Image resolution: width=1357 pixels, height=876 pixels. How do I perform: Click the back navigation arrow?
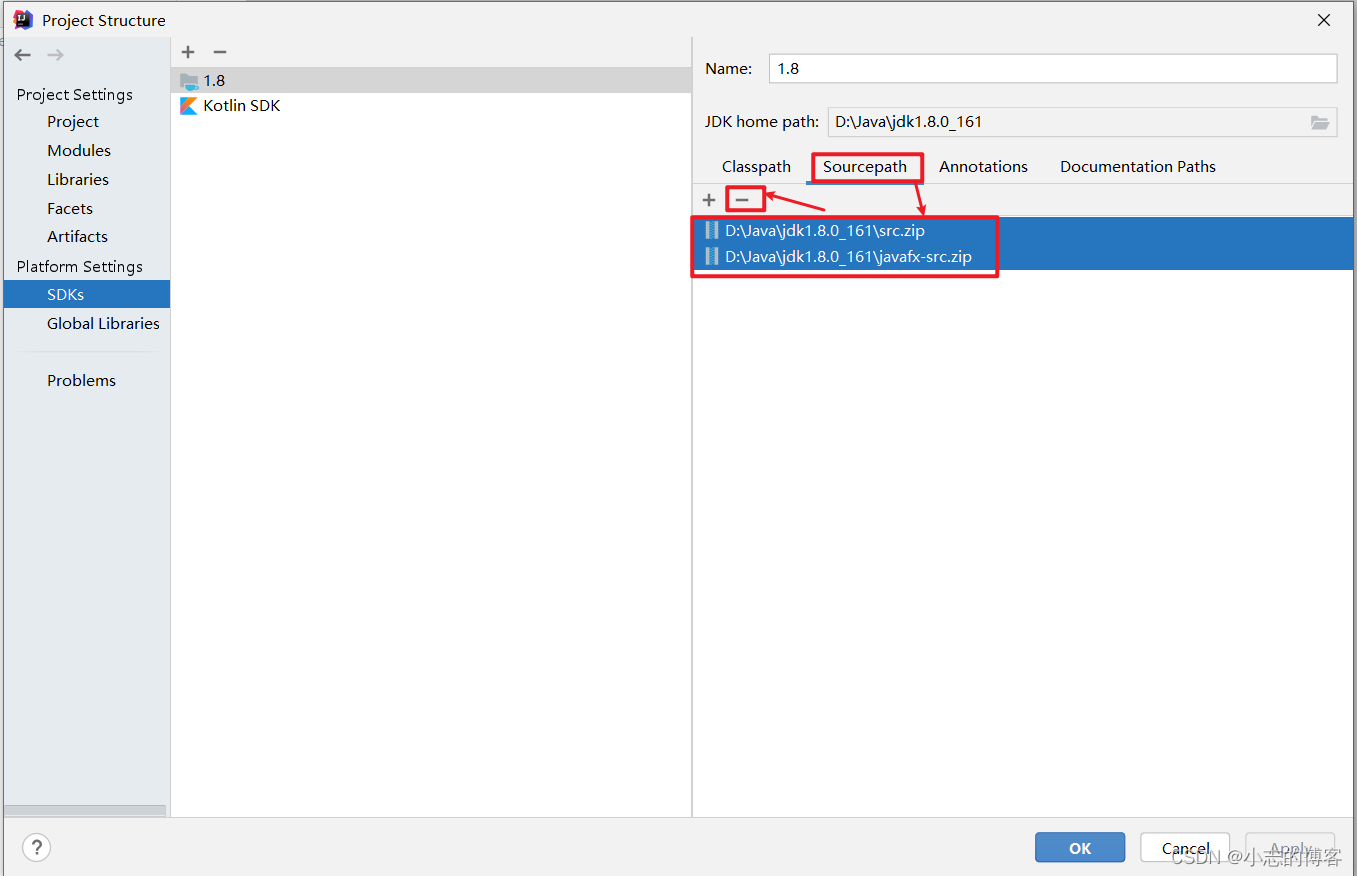(23, 55)
